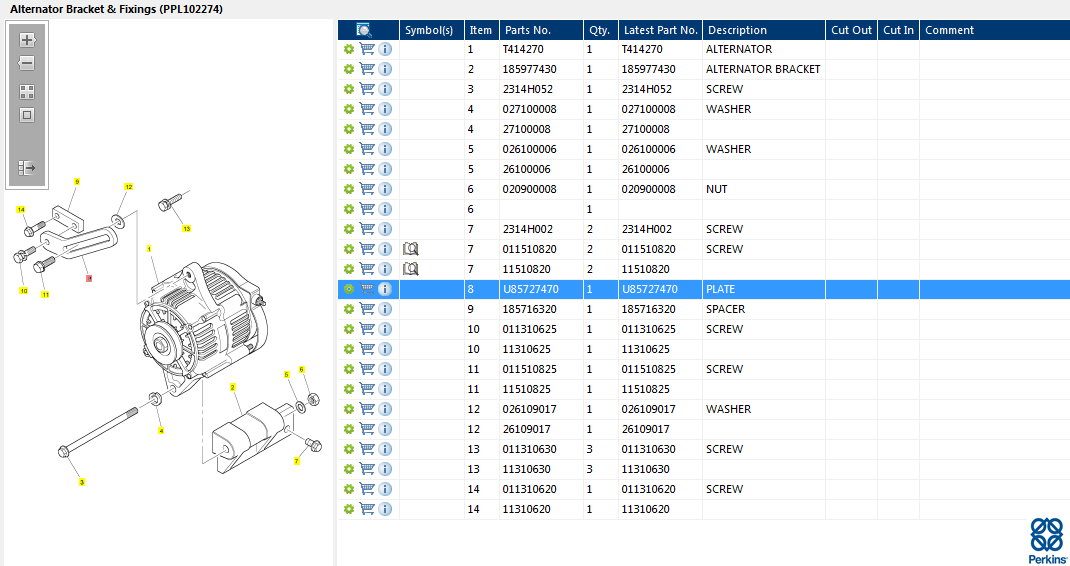Zoom in on the alternator diagram
The height and width of the screenshot is (566, 1070).
(27, 40)
